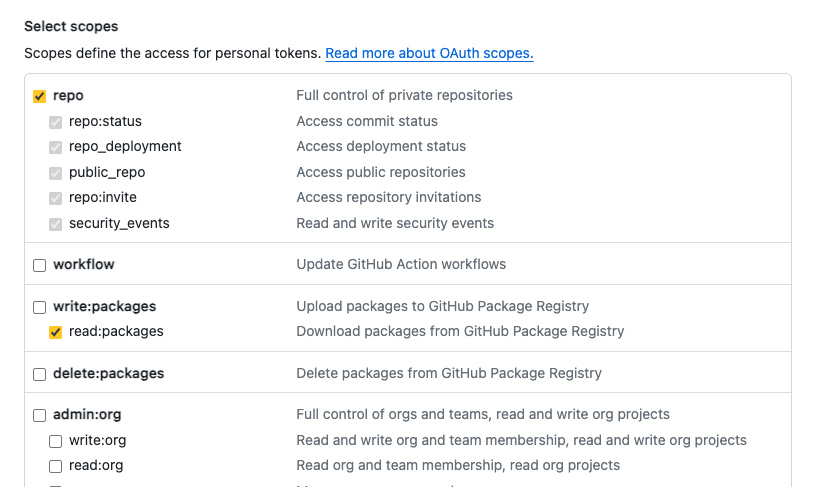Screen dimensions: 819x487
Task: Click the 'admin:org' scope name label
Action: point(87,415)
